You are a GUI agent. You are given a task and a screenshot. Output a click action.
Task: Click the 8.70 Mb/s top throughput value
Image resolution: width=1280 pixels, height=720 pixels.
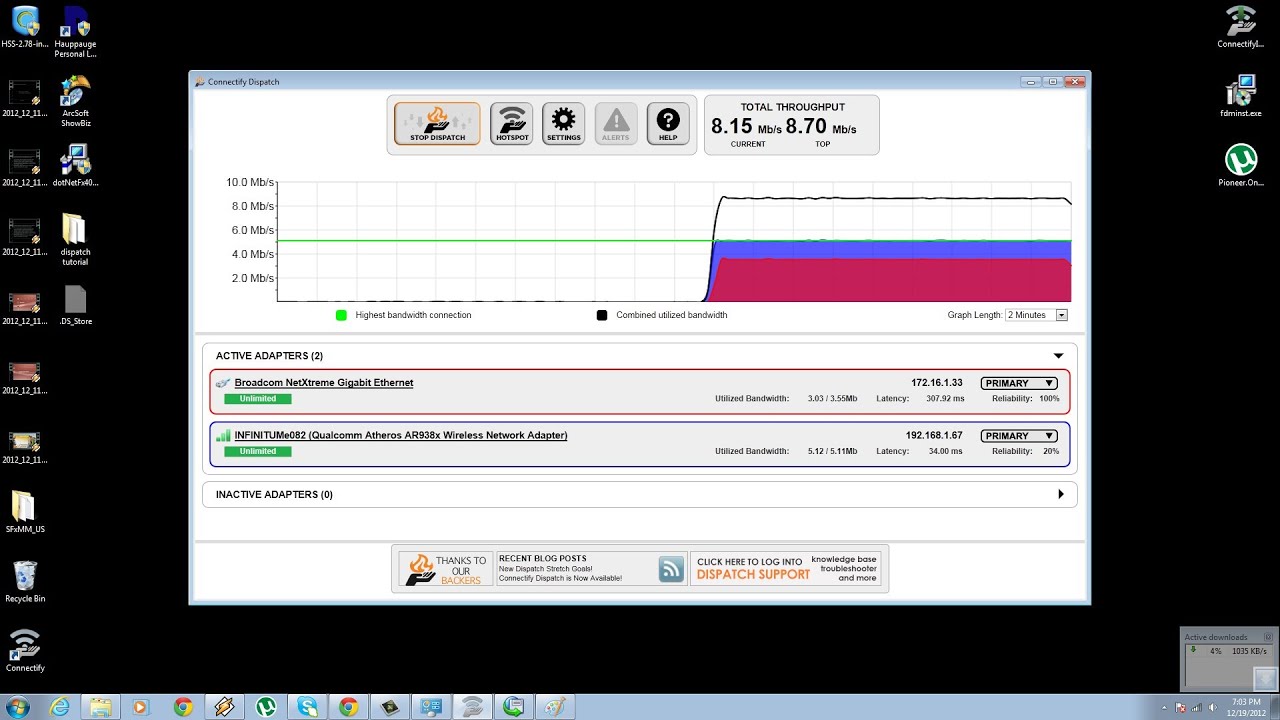821,127
